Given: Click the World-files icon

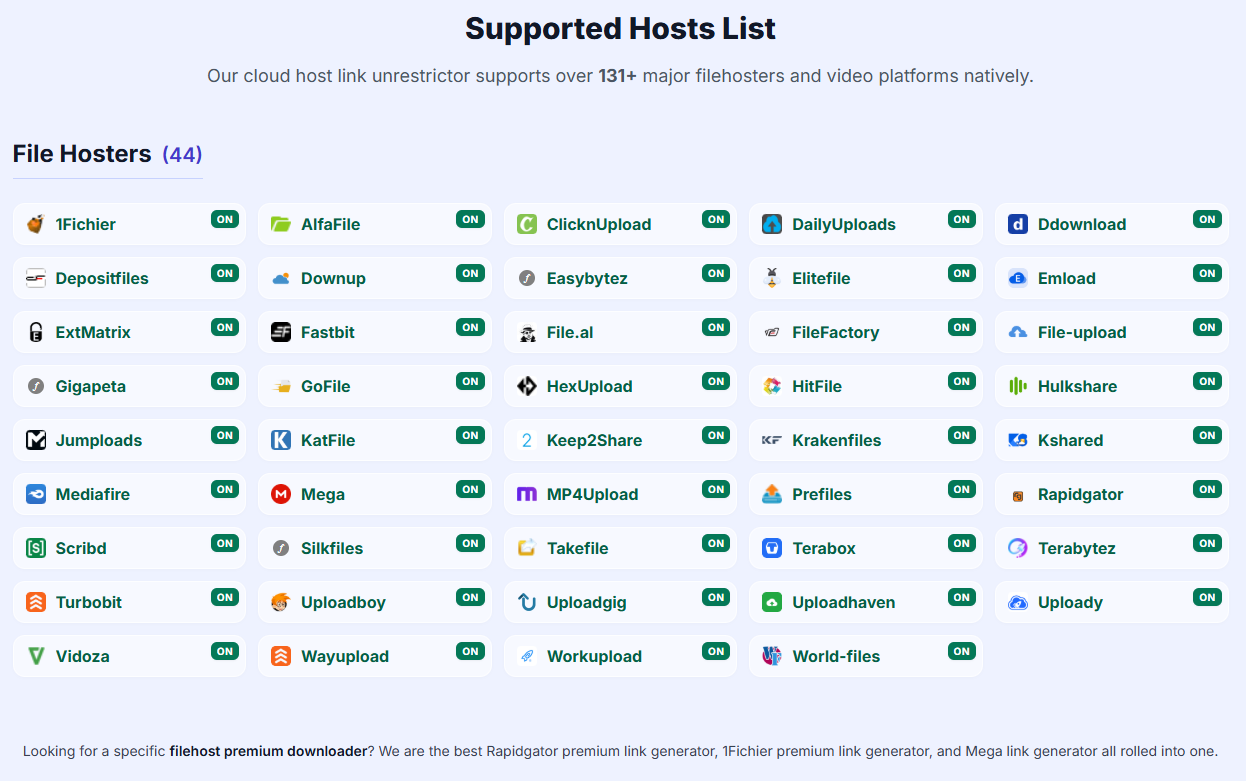Looking at the screenshot, I should (x=772, y=656).
